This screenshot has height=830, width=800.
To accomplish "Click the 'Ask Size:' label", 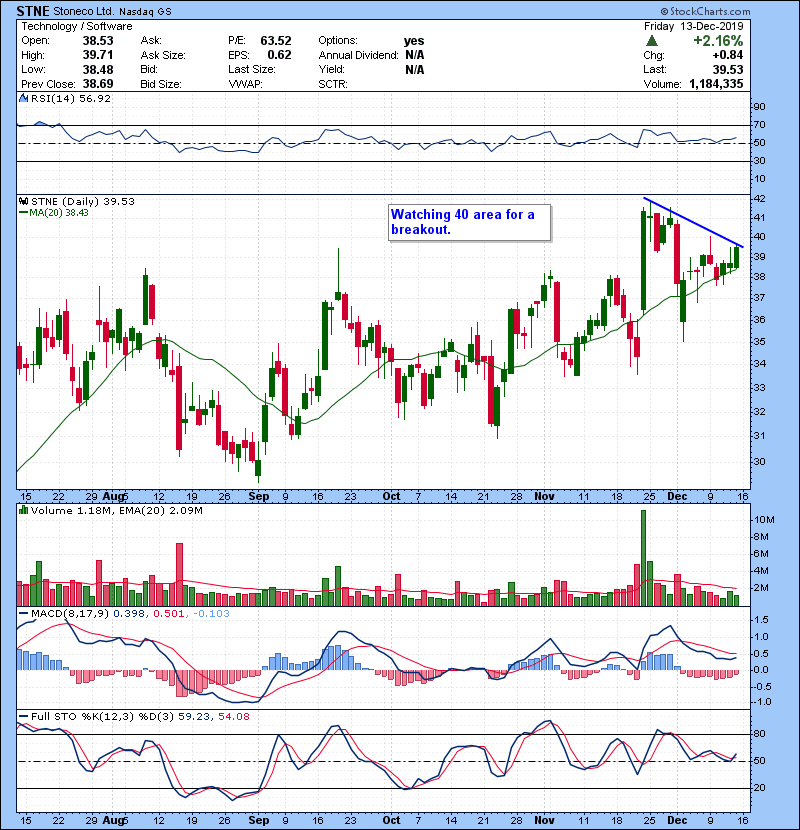I will pos(163,55).
